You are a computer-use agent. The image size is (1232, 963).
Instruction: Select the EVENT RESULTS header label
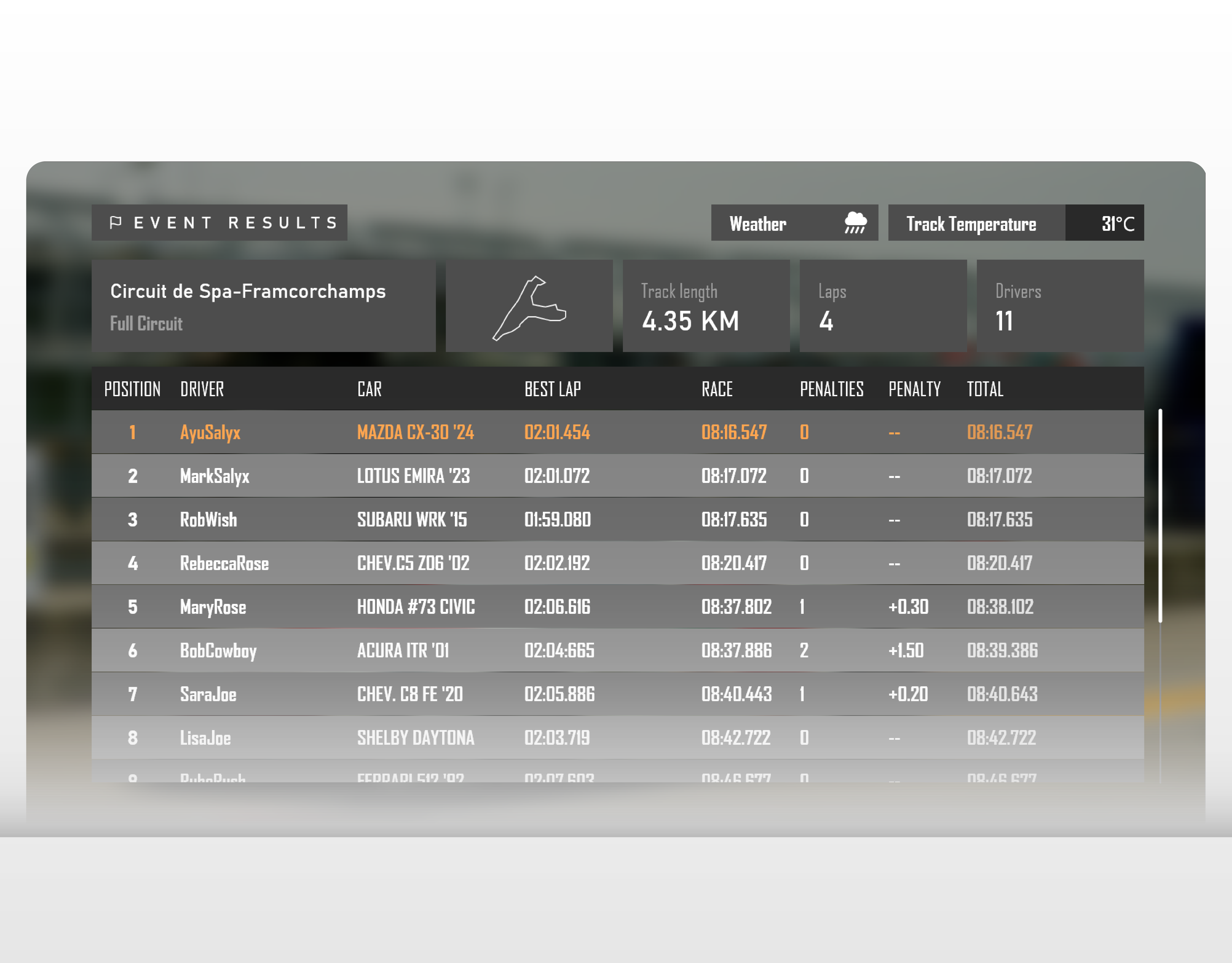pyautogui.click(x=236, y=223)
